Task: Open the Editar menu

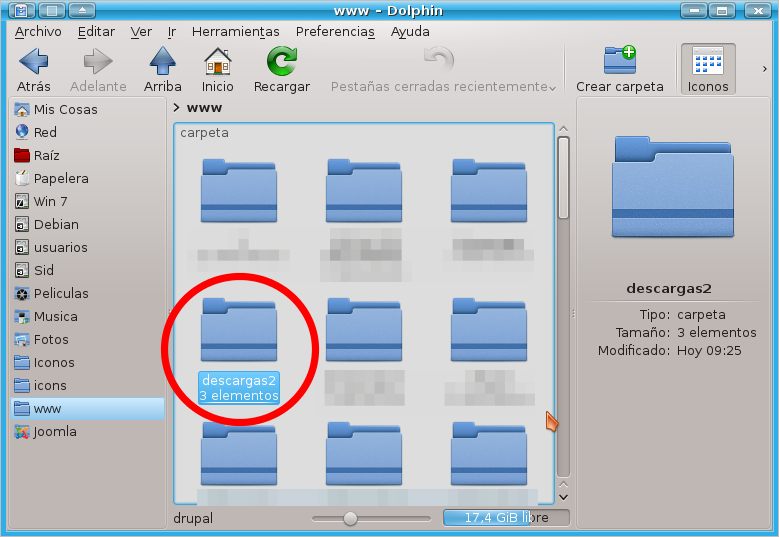Action: tap(96, 32)
